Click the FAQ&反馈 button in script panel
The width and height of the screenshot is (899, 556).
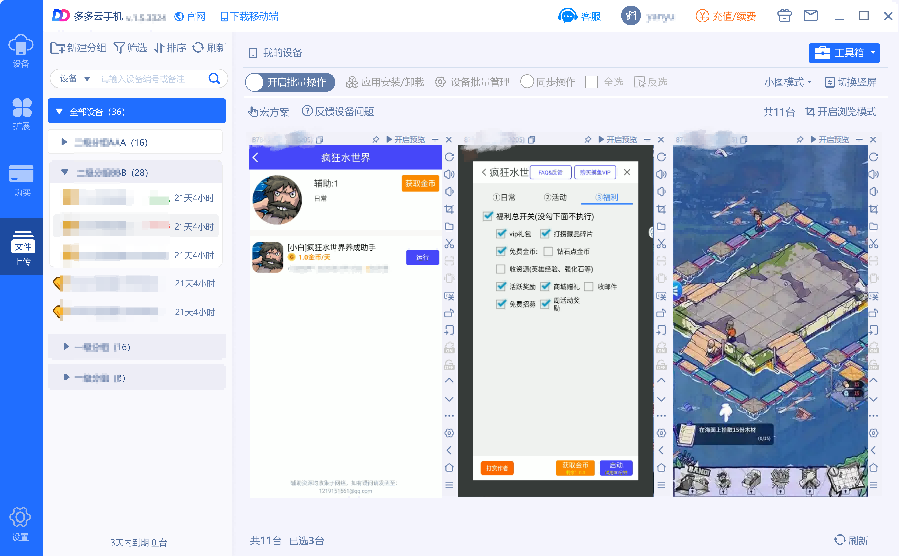[x=551, y=172]
